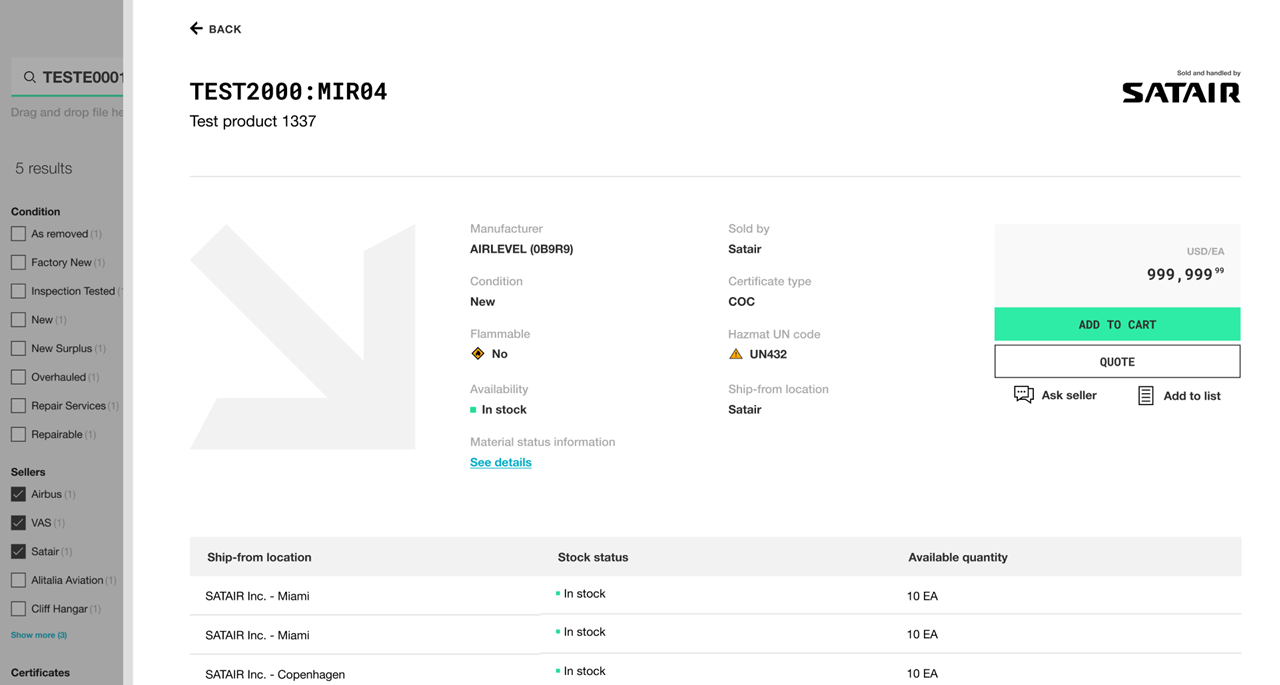
Task: Click the flammable diamond warning icon
Action: pos(478,353)
